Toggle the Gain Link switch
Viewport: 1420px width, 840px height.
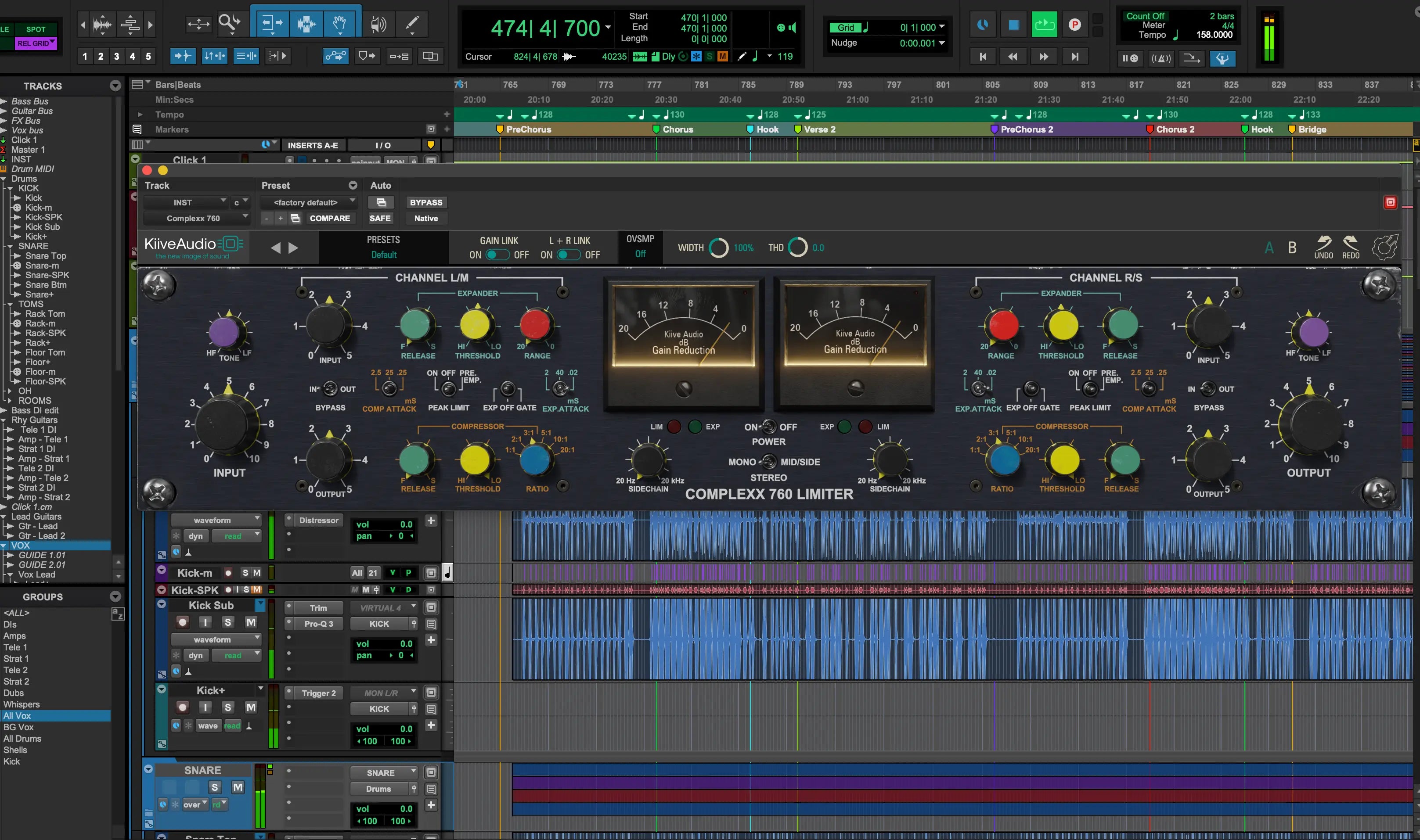(497, 255)
